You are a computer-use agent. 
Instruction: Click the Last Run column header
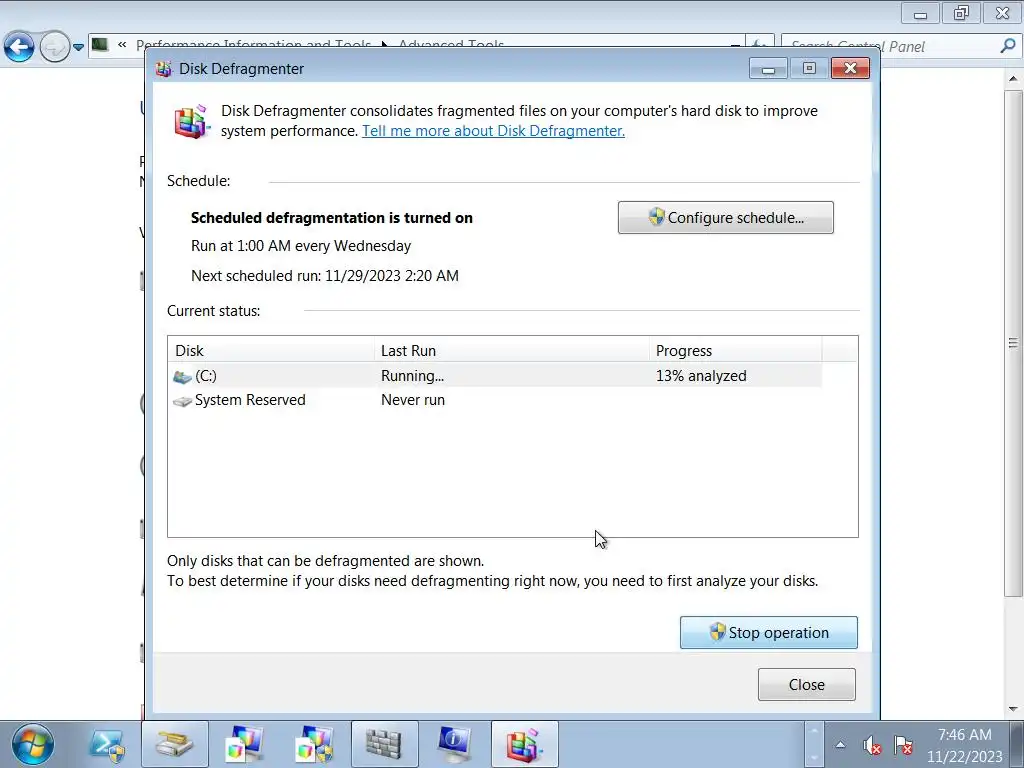pos(511,351)
